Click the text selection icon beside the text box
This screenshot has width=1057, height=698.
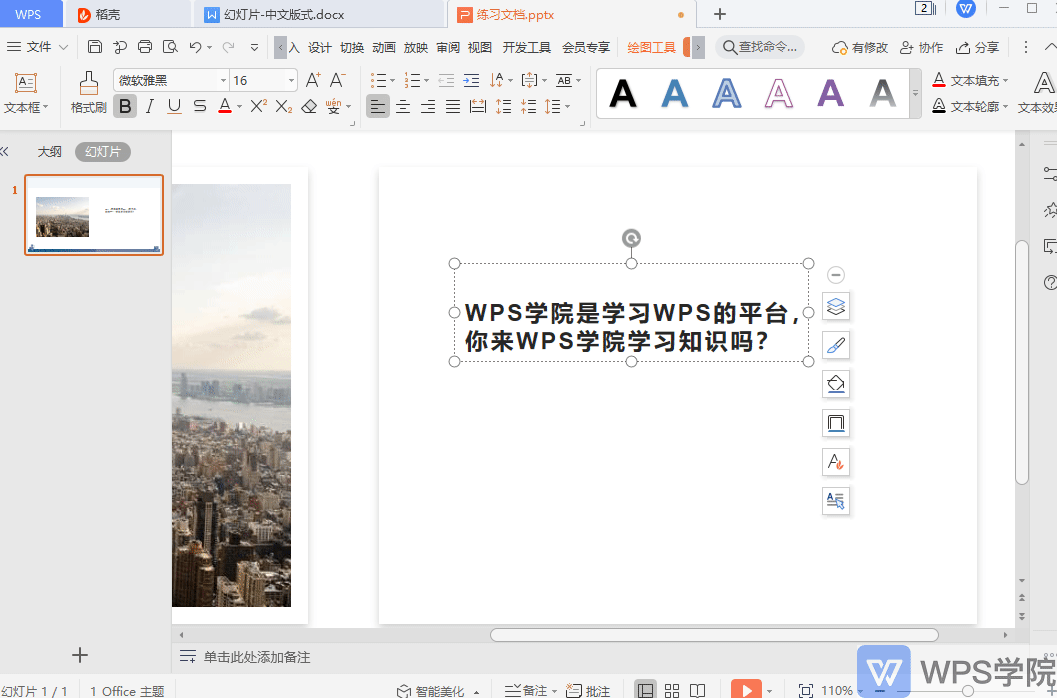pyautogui.click(x=836, y=501)
